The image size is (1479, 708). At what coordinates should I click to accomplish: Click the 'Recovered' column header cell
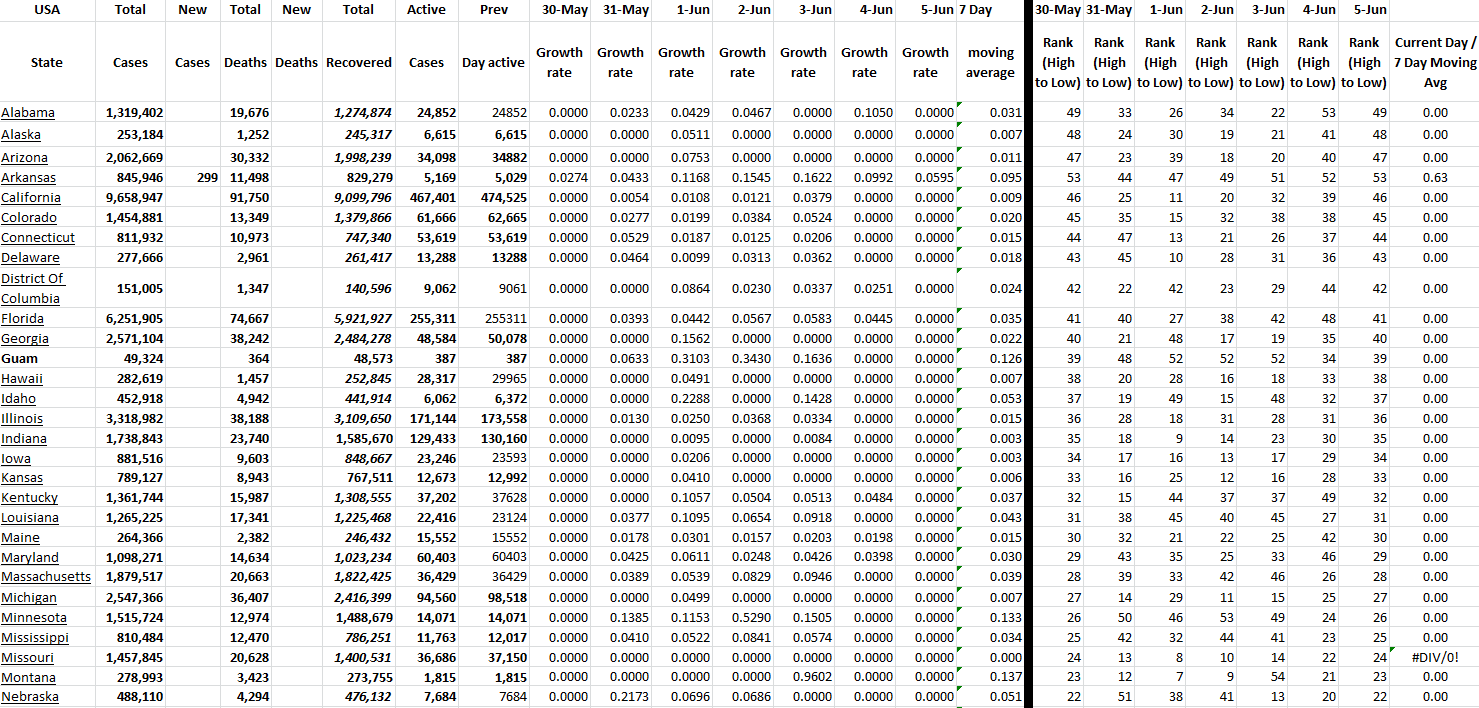pyautogui.click(x=358, y=63)
